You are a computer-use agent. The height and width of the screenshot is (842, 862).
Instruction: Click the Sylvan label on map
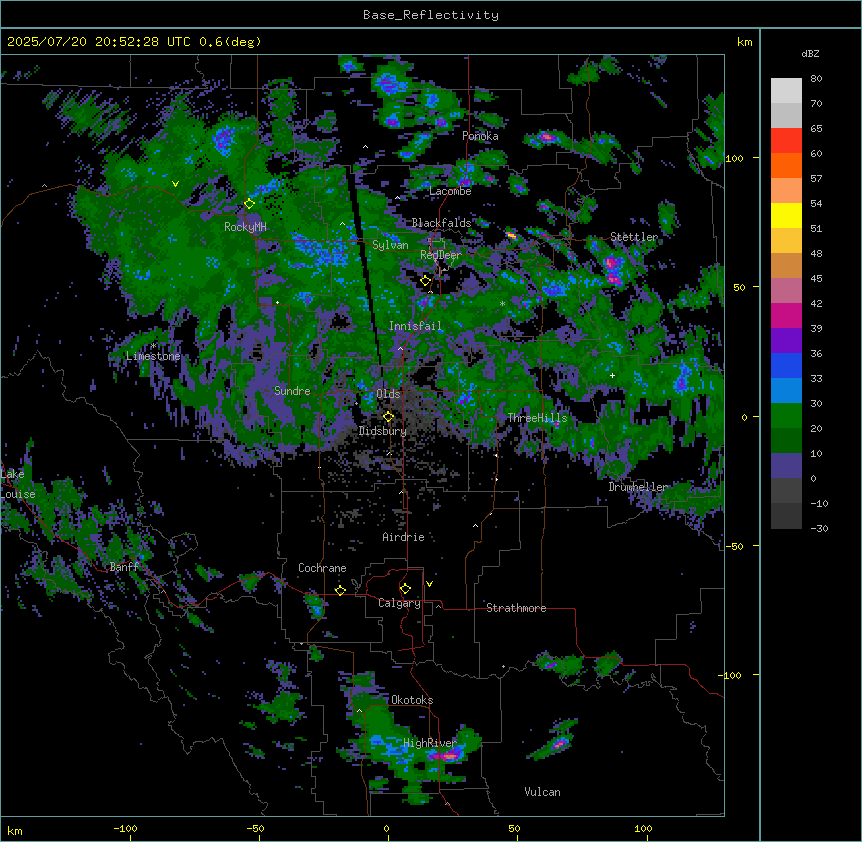[x=390, y=245]
